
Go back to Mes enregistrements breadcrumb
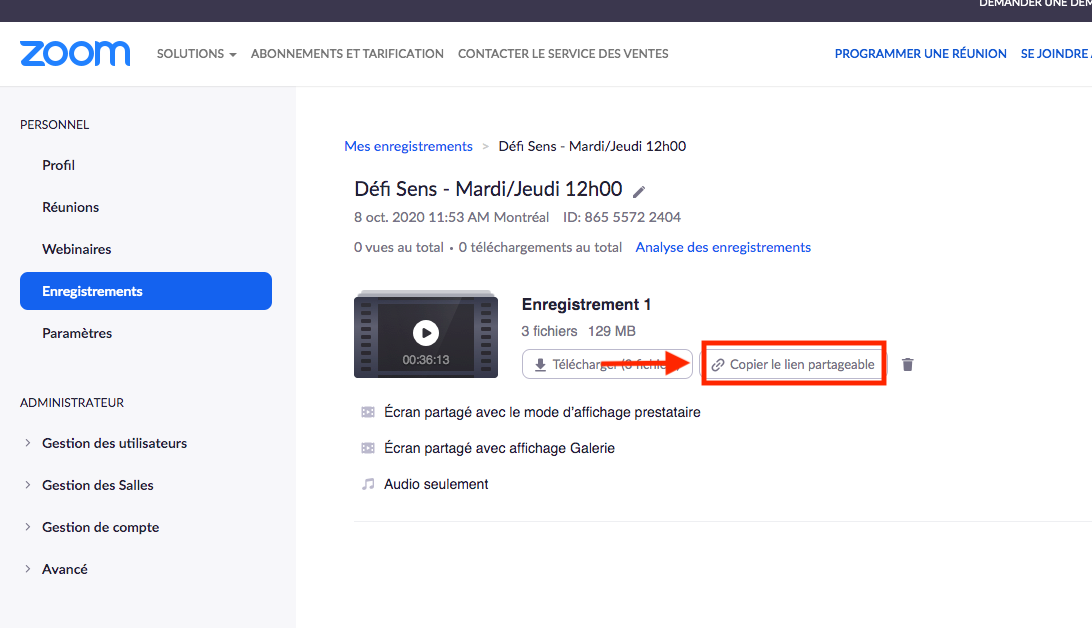pos(408,146)
